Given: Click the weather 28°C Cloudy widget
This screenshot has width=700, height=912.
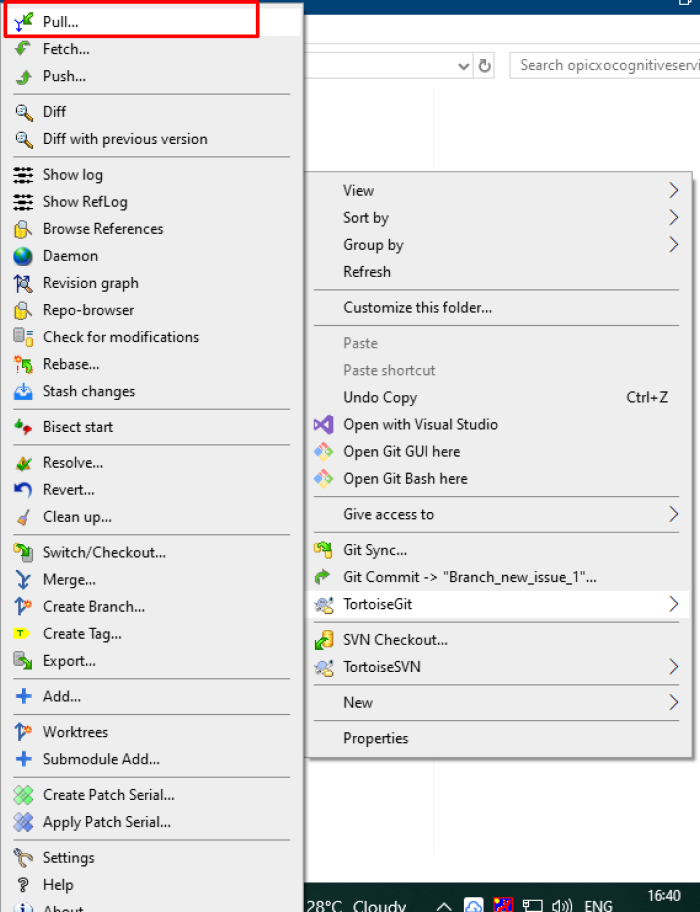Looking at the screenshot, I should [356, 906].
